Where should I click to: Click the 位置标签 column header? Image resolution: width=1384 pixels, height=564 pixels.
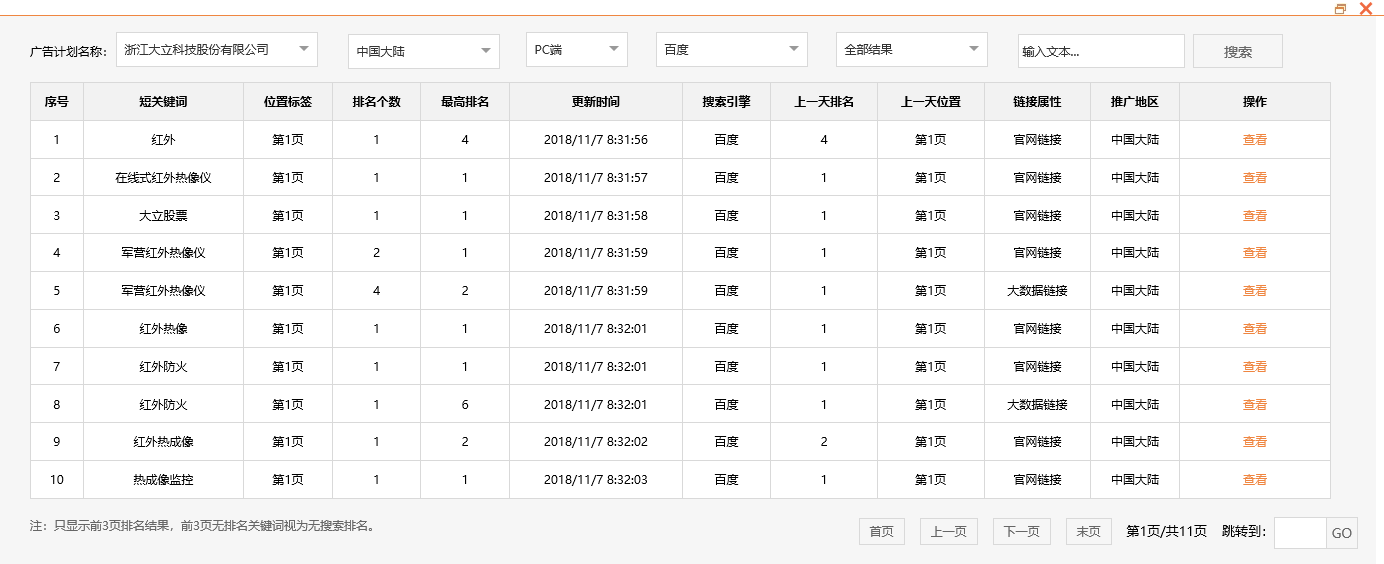click(x=288, y=102)
